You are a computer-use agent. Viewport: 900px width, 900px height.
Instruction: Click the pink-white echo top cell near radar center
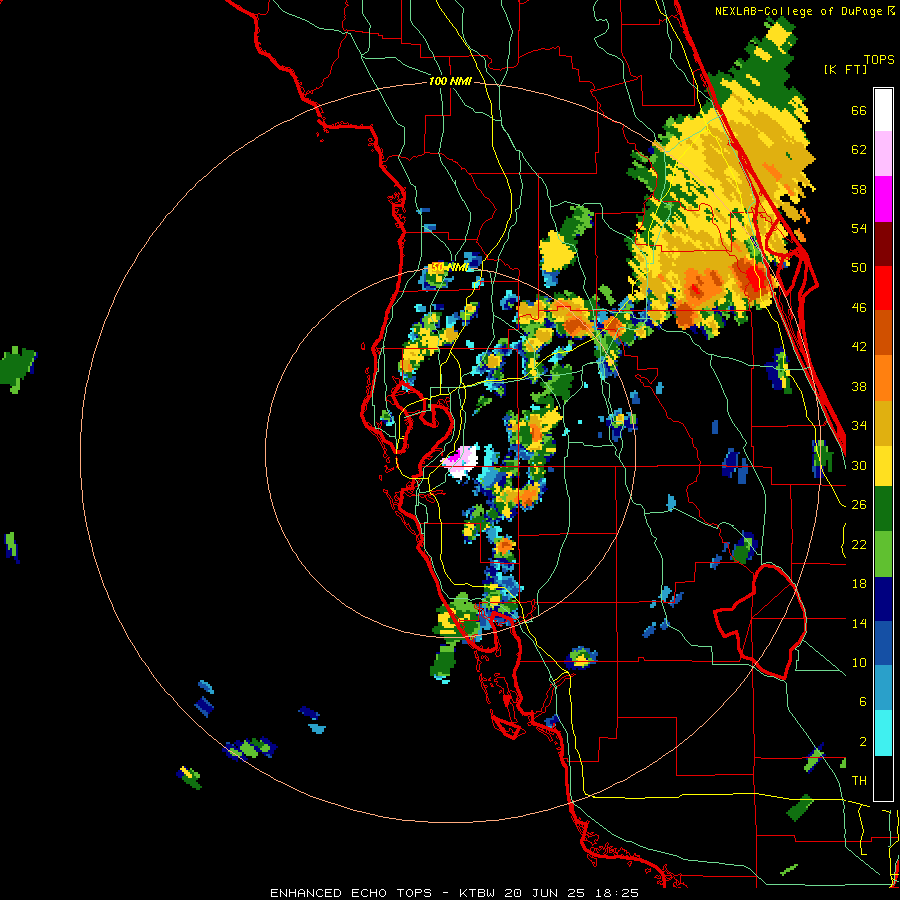point(460,461)
